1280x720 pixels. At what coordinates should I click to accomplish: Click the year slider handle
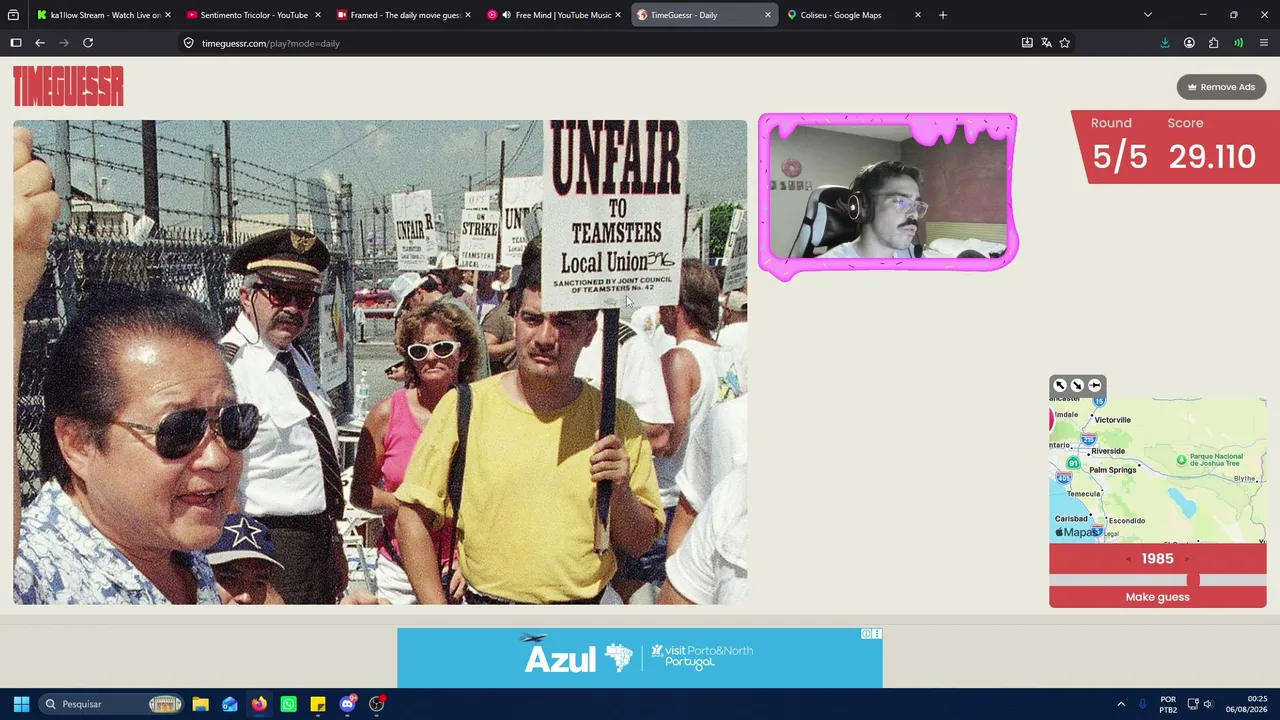click(x=1193, y=580)
